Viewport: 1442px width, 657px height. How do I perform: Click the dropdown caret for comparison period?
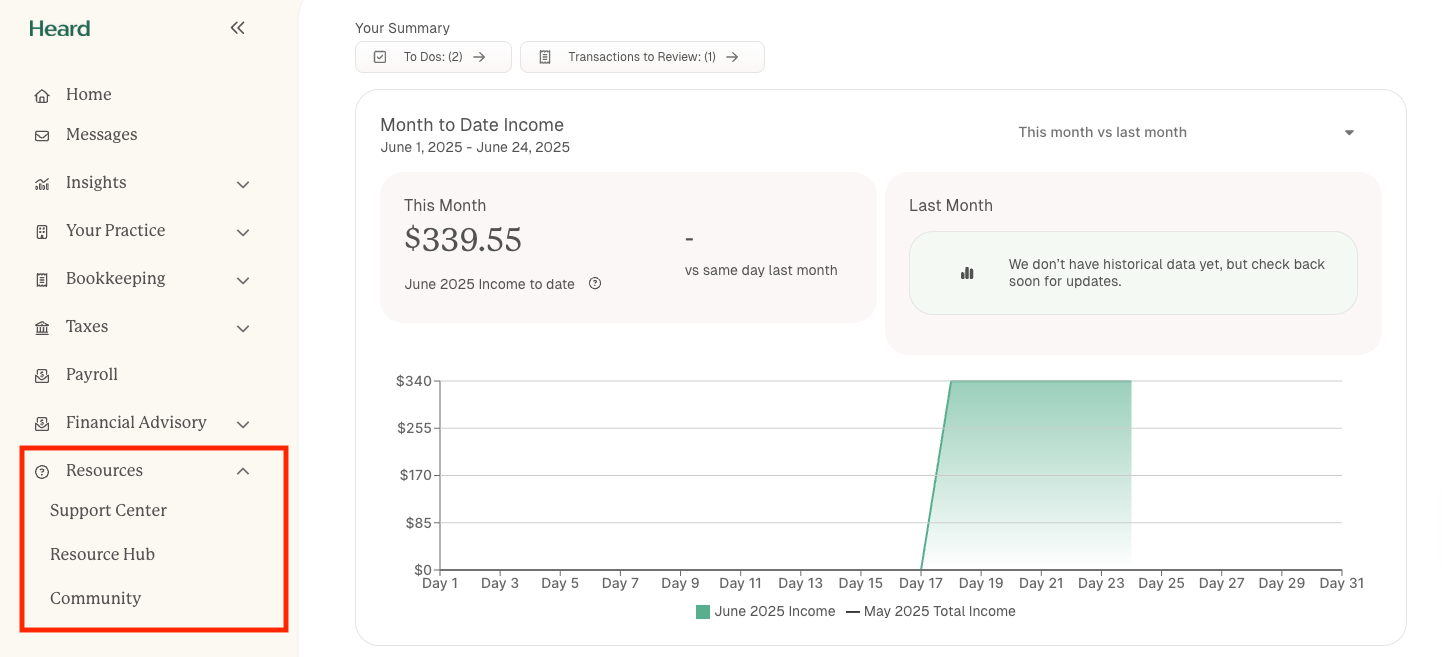click(x=1349, y=133)
